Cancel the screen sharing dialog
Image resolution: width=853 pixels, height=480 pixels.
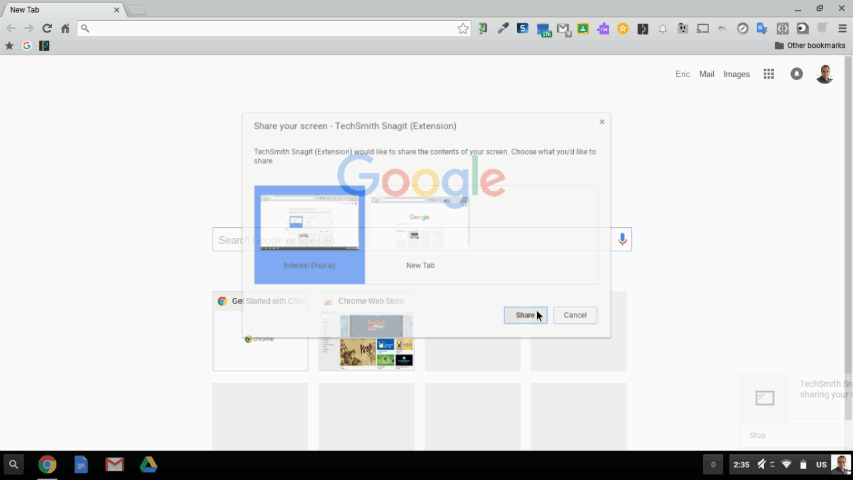click(x=575, y=315)
